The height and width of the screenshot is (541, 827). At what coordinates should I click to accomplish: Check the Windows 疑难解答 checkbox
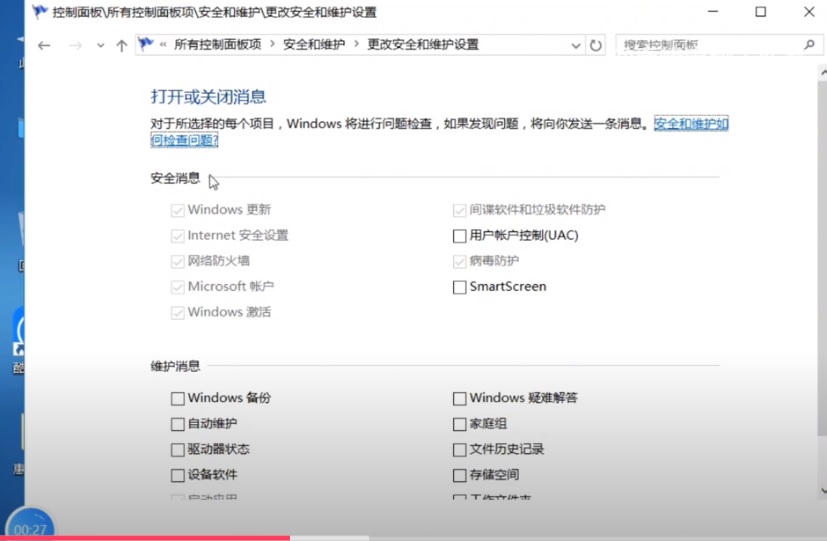point(459,398)
